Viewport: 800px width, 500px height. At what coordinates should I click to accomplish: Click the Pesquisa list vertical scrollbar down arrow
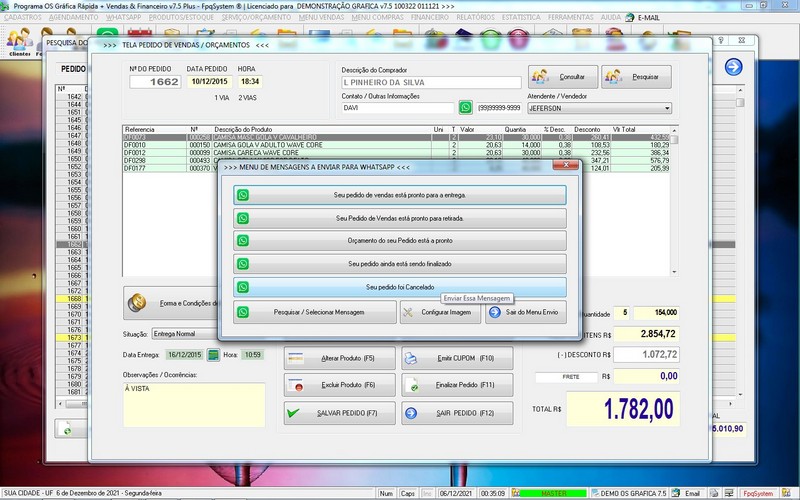740,395
